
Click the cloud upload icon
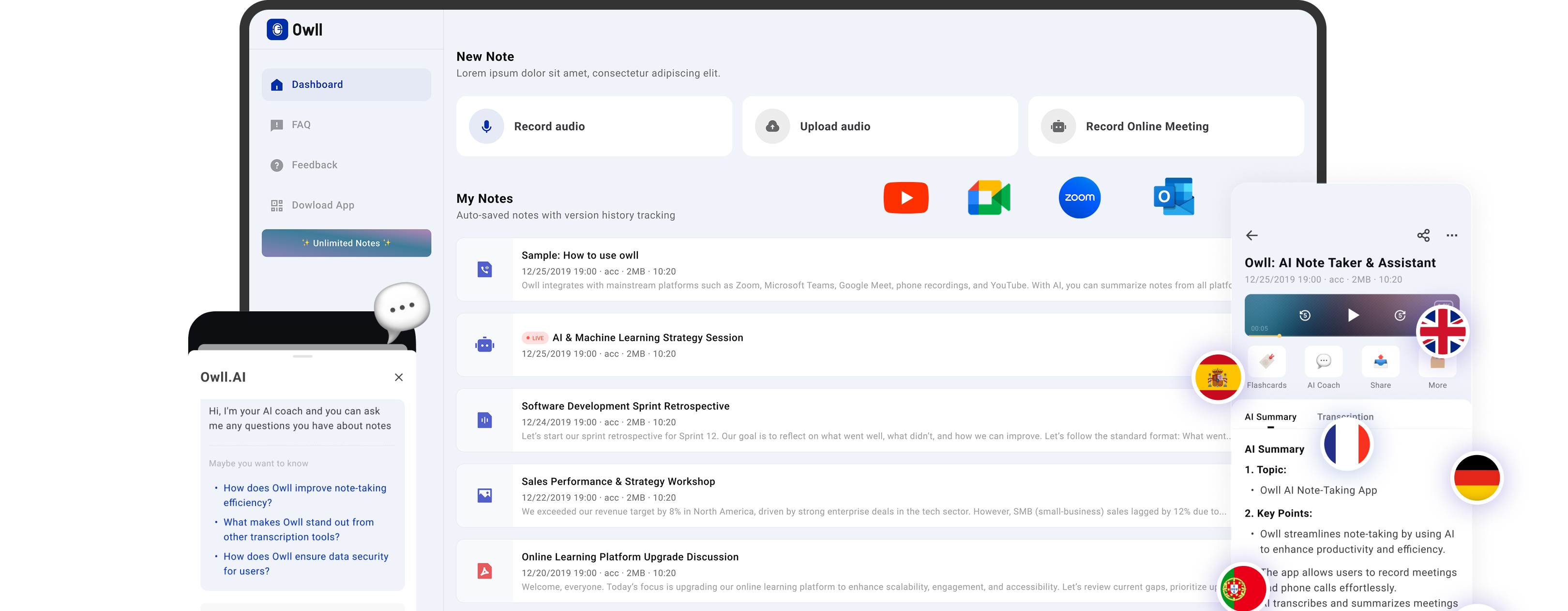point(772,126)
